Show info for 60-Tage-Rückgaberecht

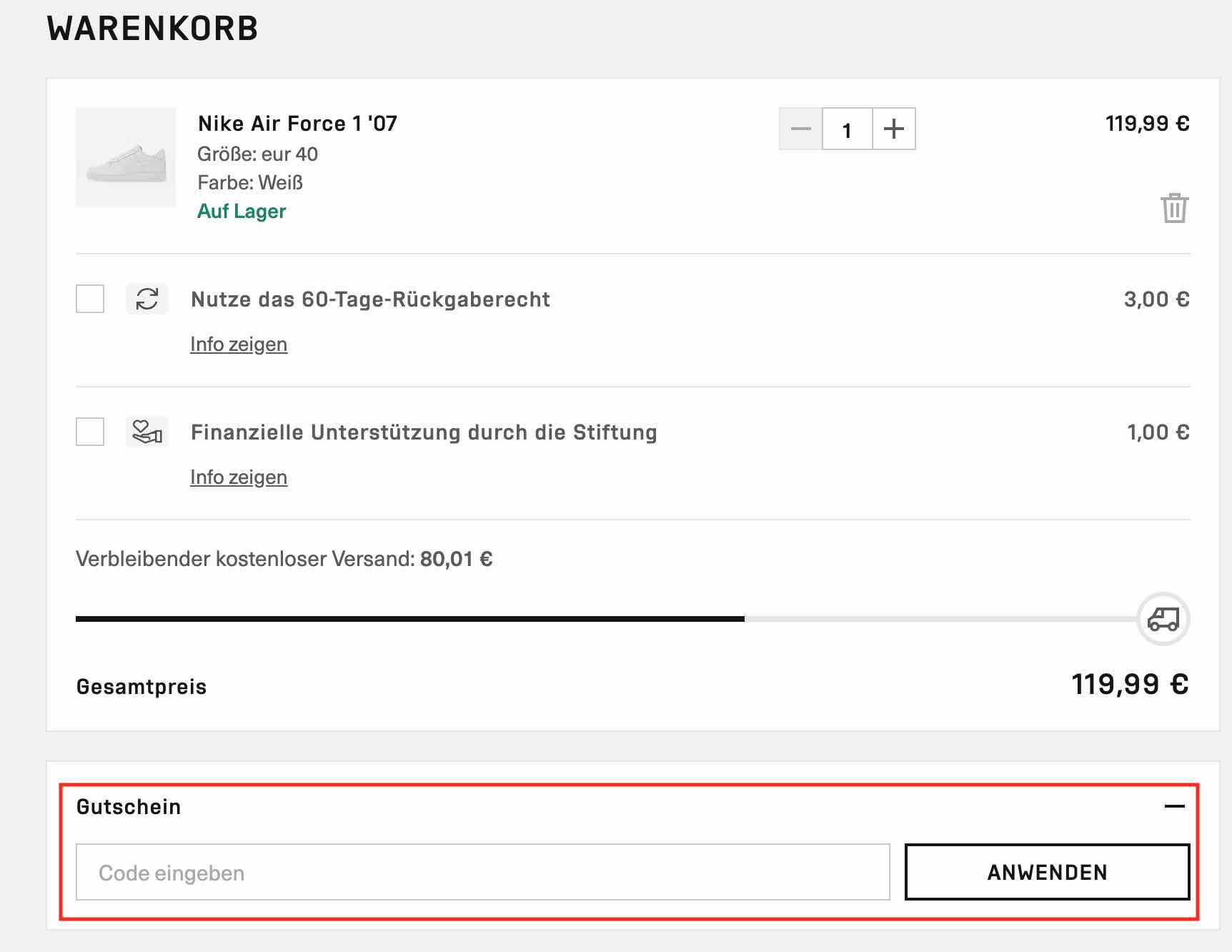point(239,344)
